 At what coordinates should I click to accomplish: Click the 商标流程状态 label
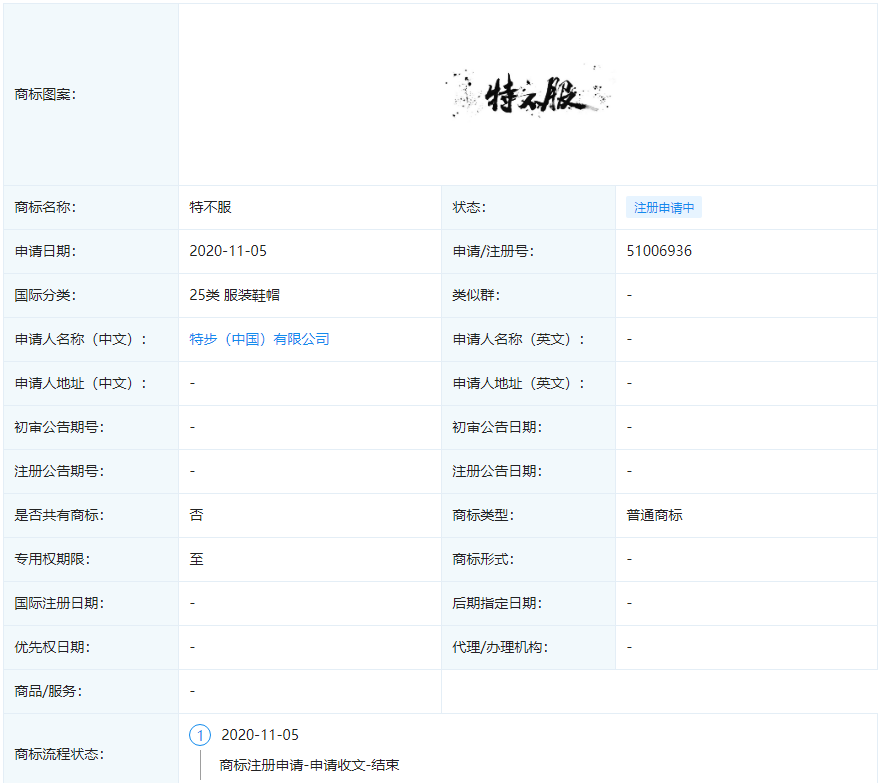(59, 754)
